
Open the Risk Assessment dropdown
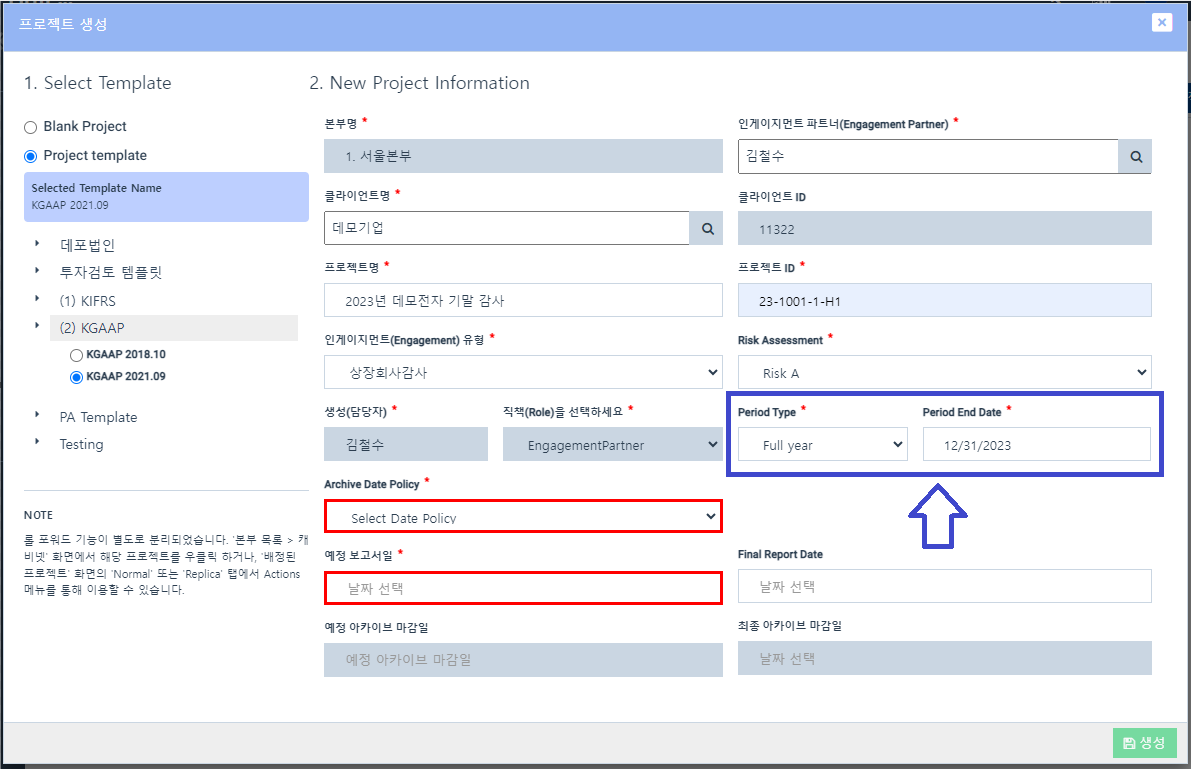point(943,371)
